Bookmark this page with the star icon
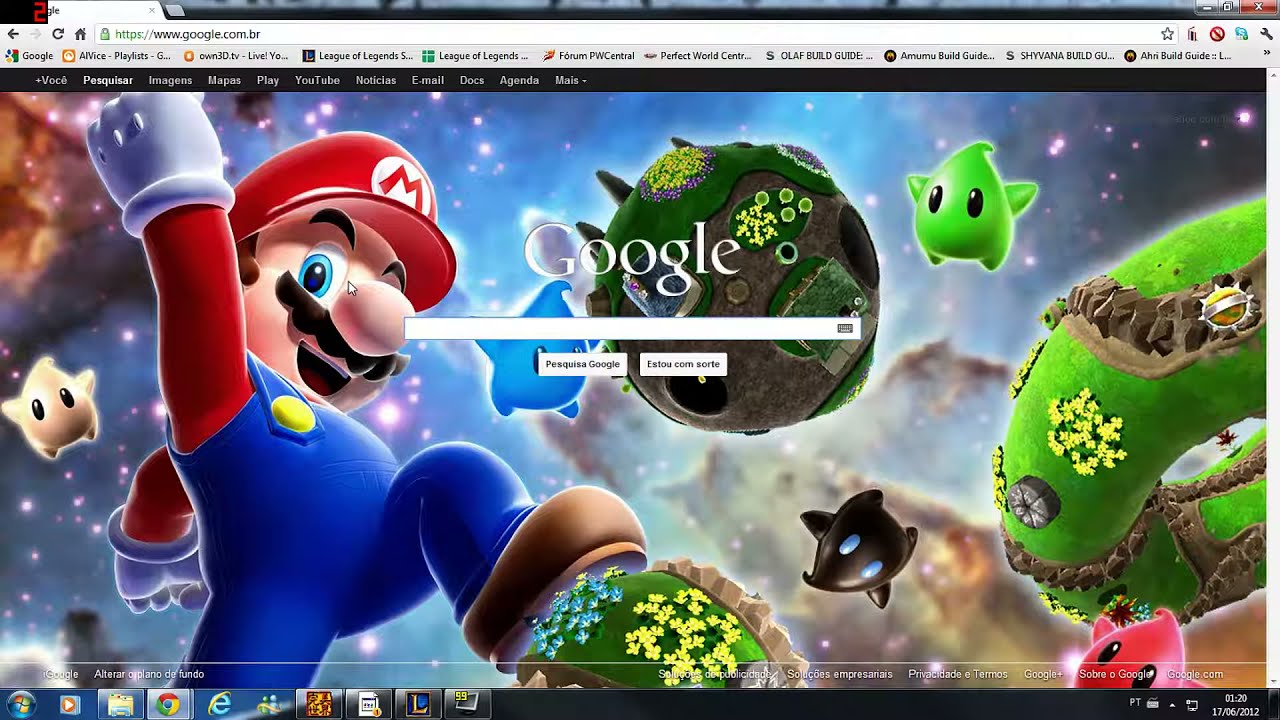Viewport: 1280px width, 720px height. (1167, 34)
